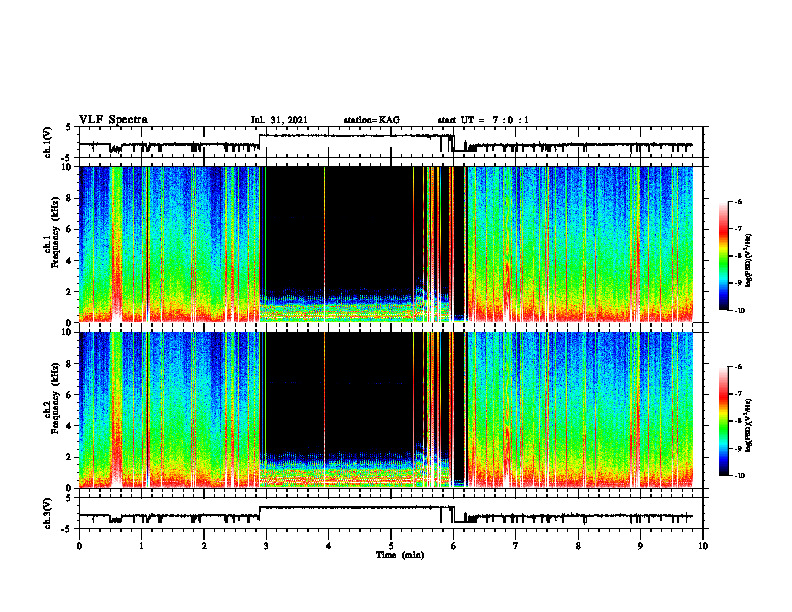Click the "ch.1(V)" waveform axis label
792x612 pixels.
[48, 142]
